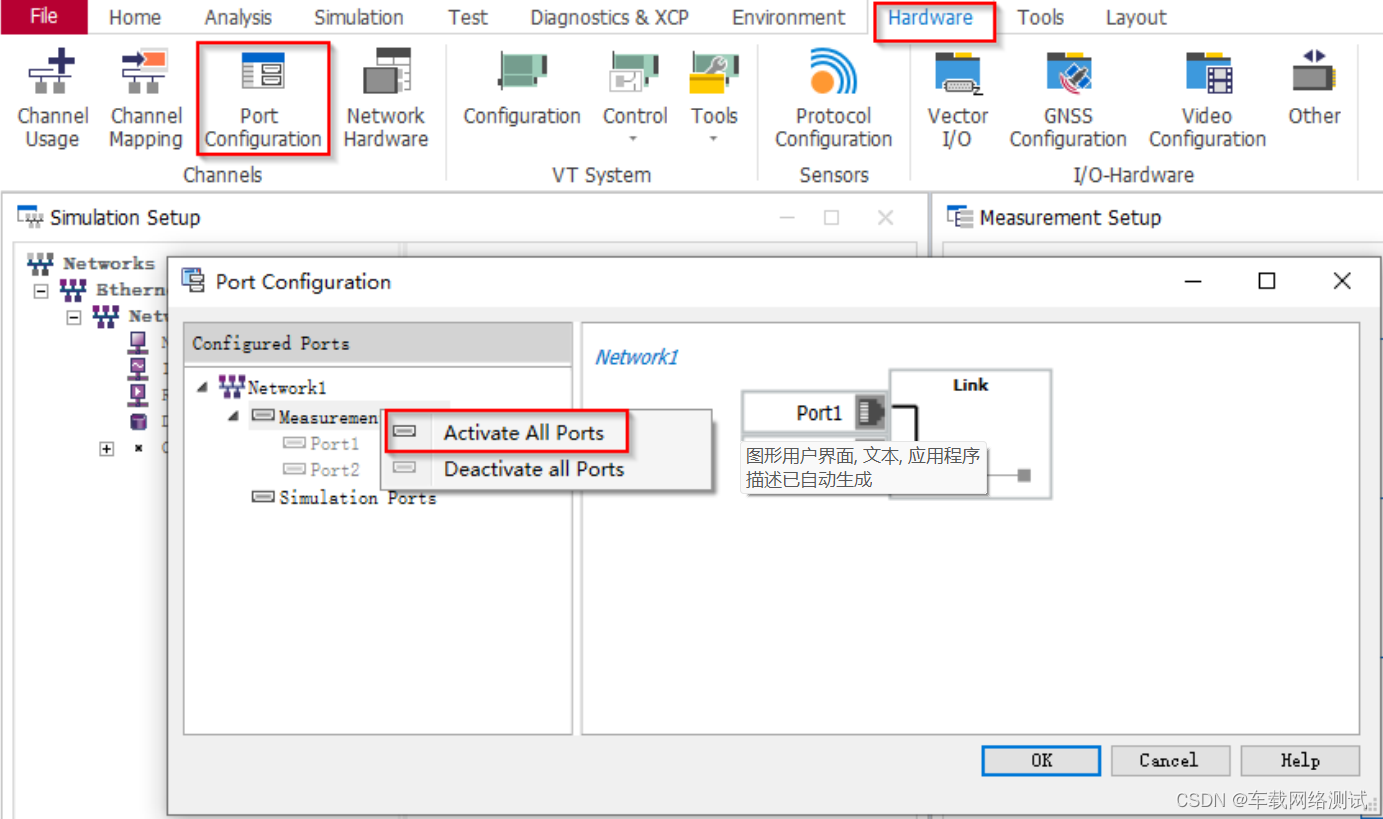Open Video Configuration
The image size is (1383, 819).
tap(1207, 99)
